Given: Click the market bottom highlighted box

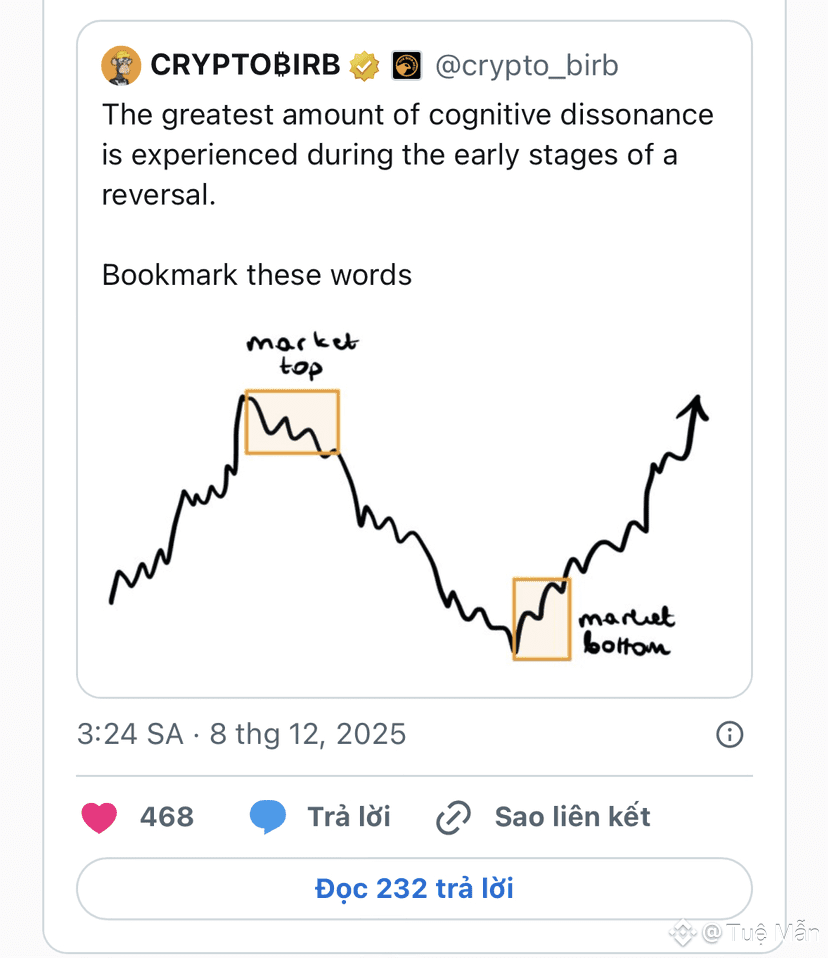Looking at the screenshot, I should 541,618.
